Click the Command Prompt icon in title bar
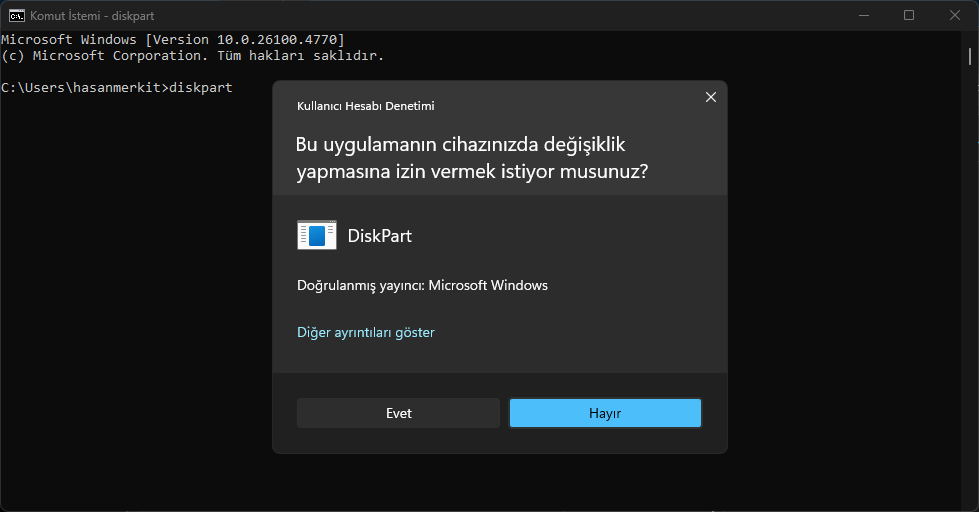Screen dimensions: 979x512 coord(17,16)
